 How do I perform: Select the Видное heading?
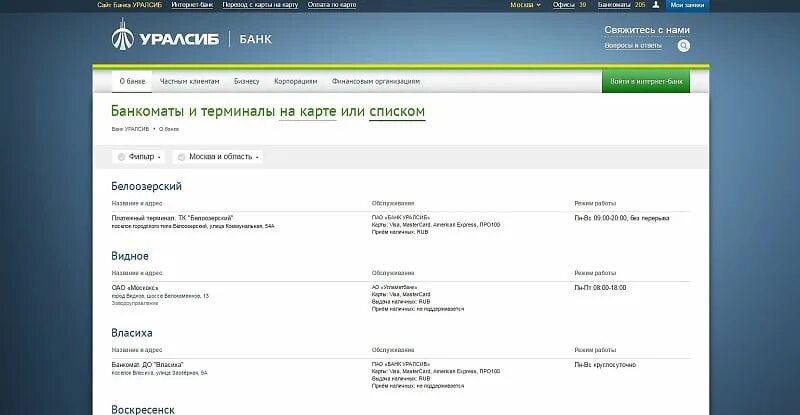click(130, 256)
